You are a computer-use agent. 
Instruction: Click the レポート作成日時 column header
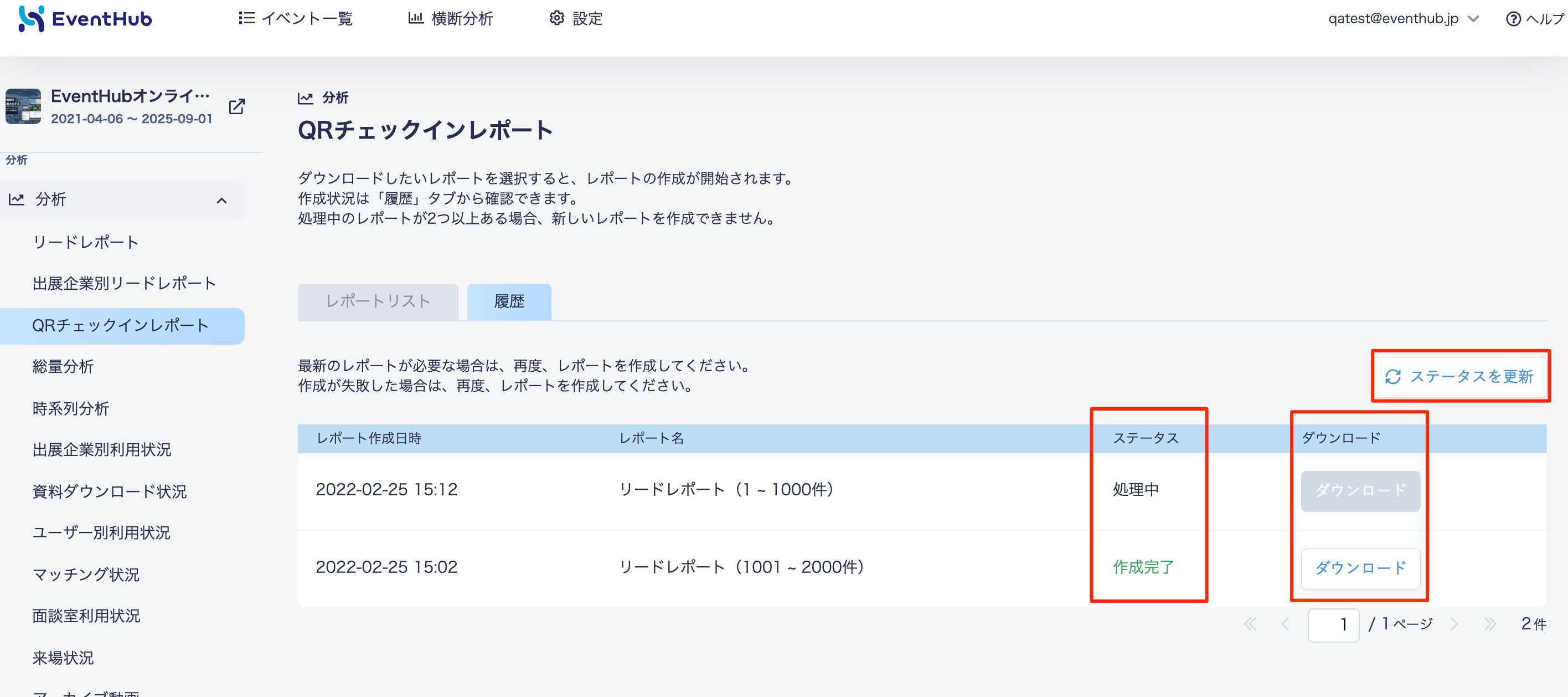(369, 438)
